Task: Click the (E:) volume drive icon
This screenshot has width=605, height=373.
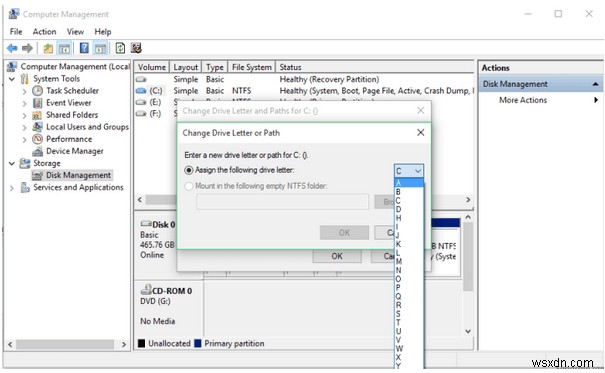Action: [x=142, y=102]
